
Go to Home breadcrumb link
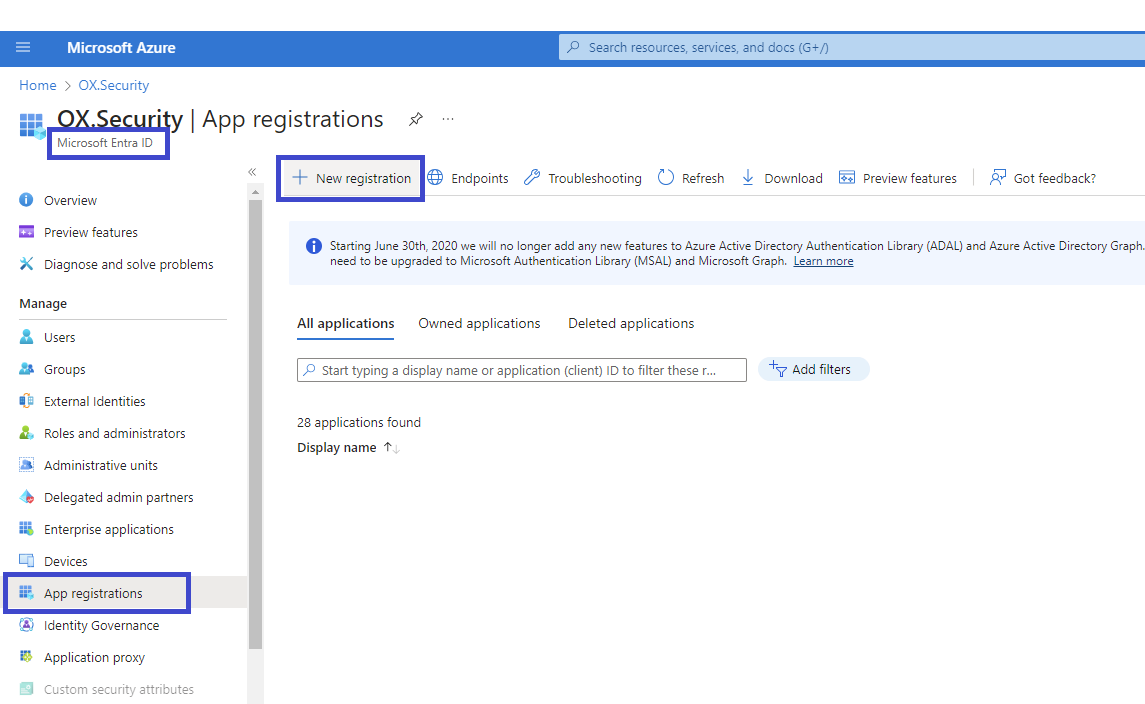pyautogui.click(x=38, y=85)
